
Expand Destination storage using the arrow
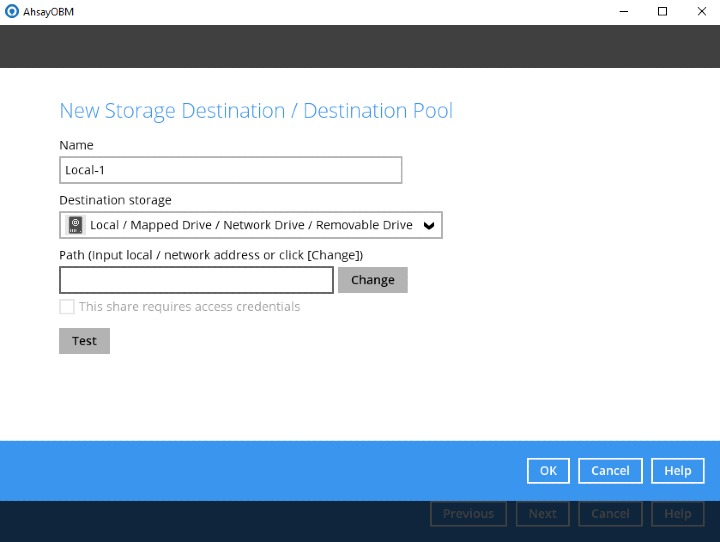click(x=429, y=226)
